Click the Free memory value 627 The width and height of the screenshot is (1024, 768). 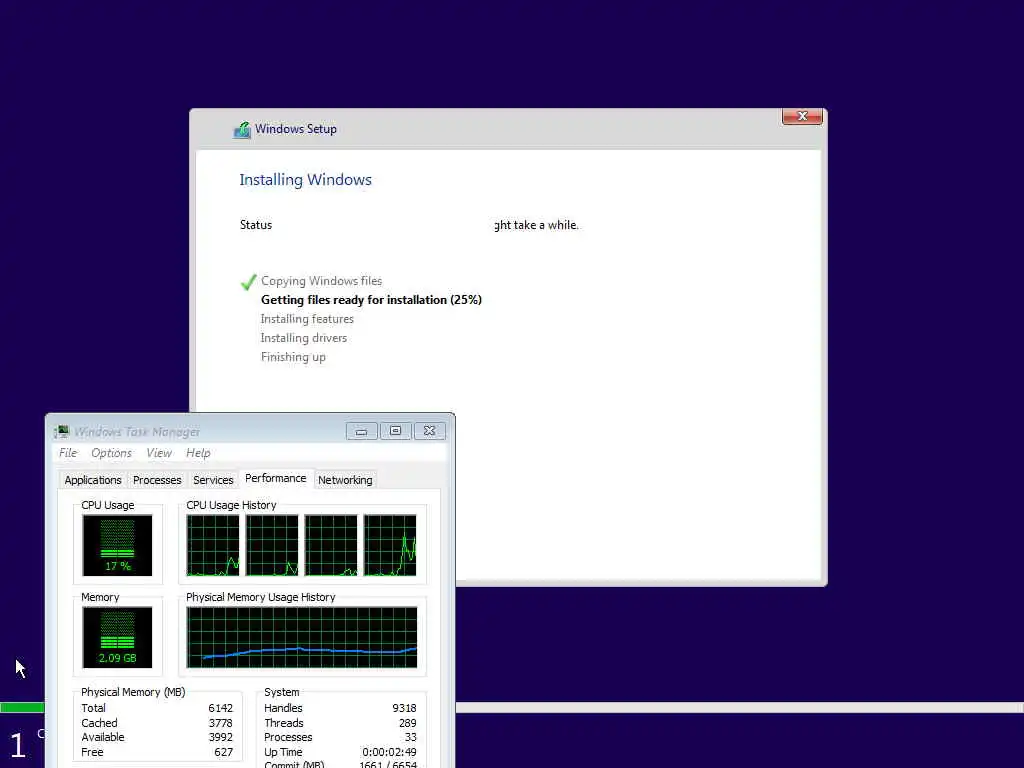tap(223, 752)
